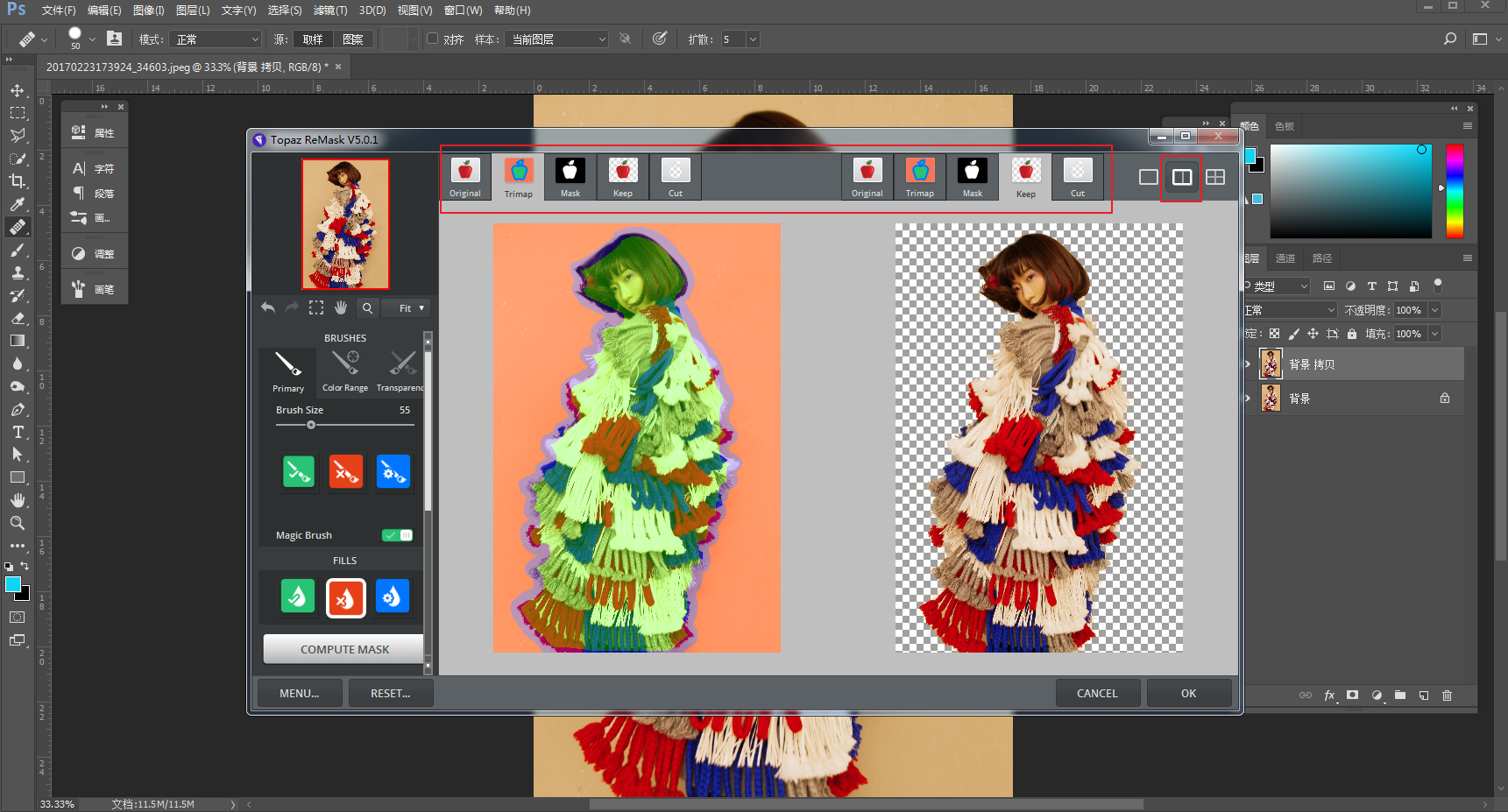This screenshot has width=1508, height=812.
Task: Toggle the layer filter switch
Action: pyautogui.click(x=1437, y=286)
